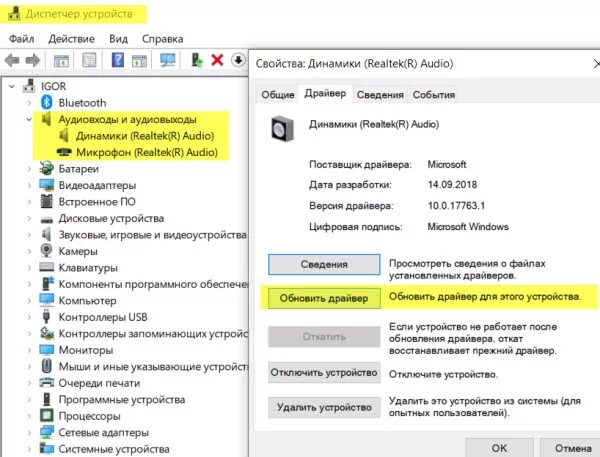Click the red X Uninstall device icon

[217, 60]
